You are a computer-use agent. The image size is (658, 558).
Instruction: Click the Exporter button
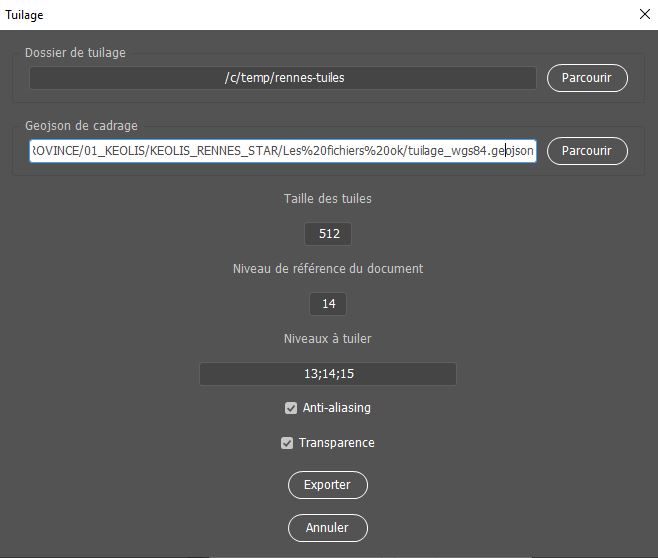pos(328,485)
